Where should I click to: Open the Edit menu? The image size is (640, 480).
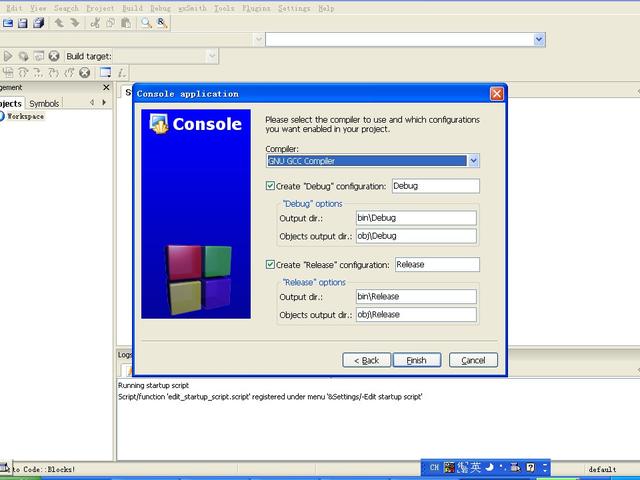(x=14, y=8)
